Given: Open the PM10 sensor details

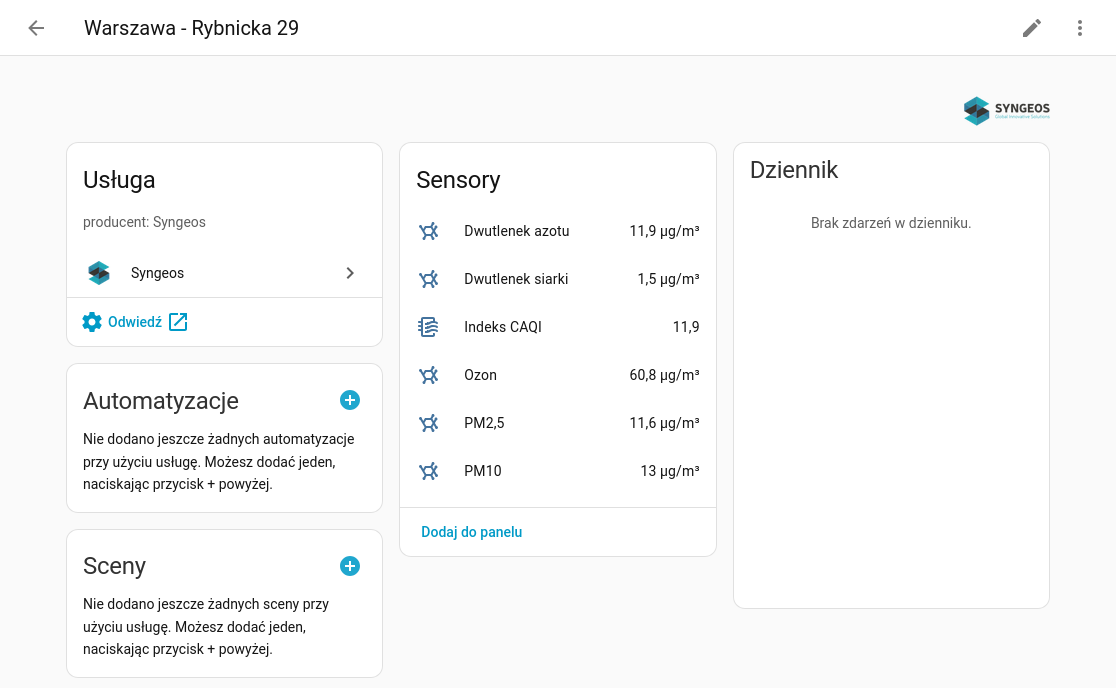Looking at the screenshot, I should [483, 471].
